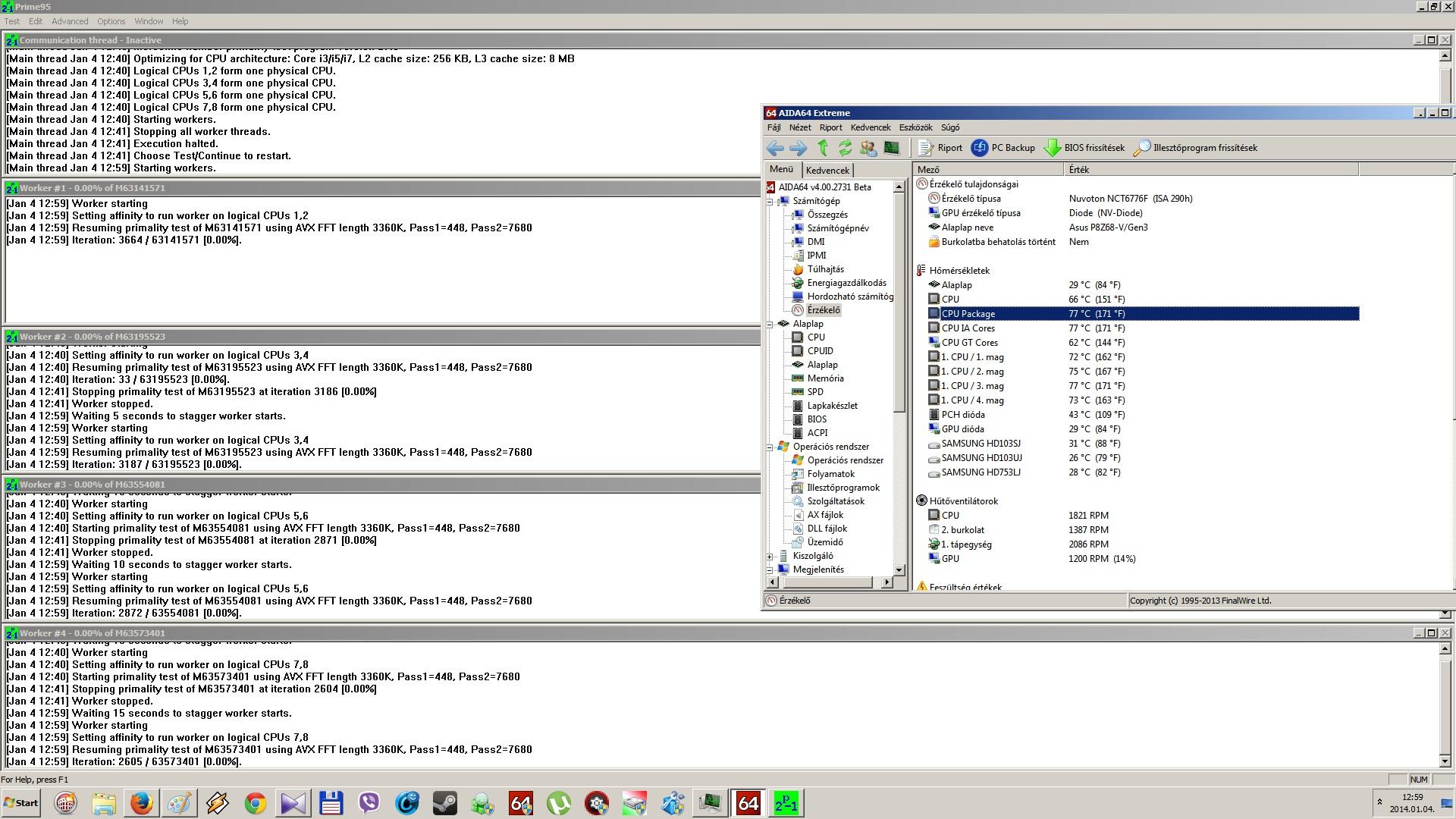Image resolution: width=1456 pixels, height=819 pixels.
Task: Click the Mező column header
Action: (988, 170)
